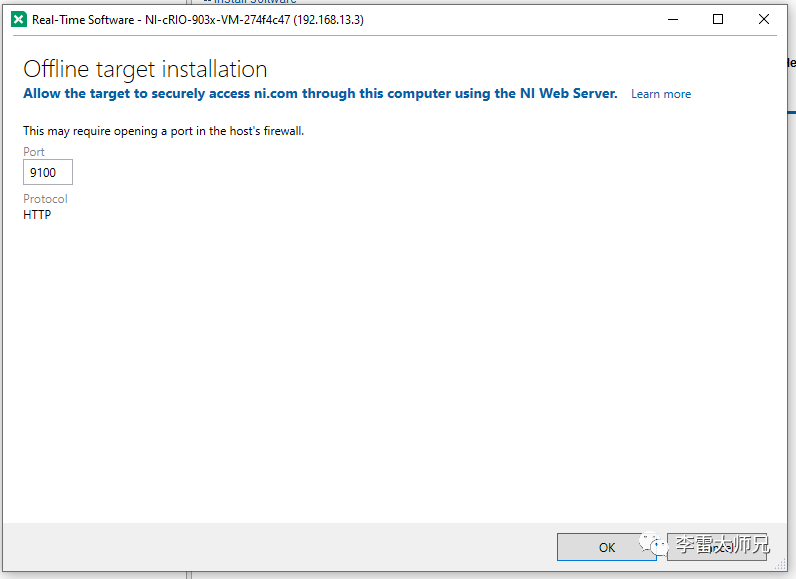Image resolution: width=796 pixels, height=579 pixels.
Task: Click the blue NI Web Server description
Action: 320,93
